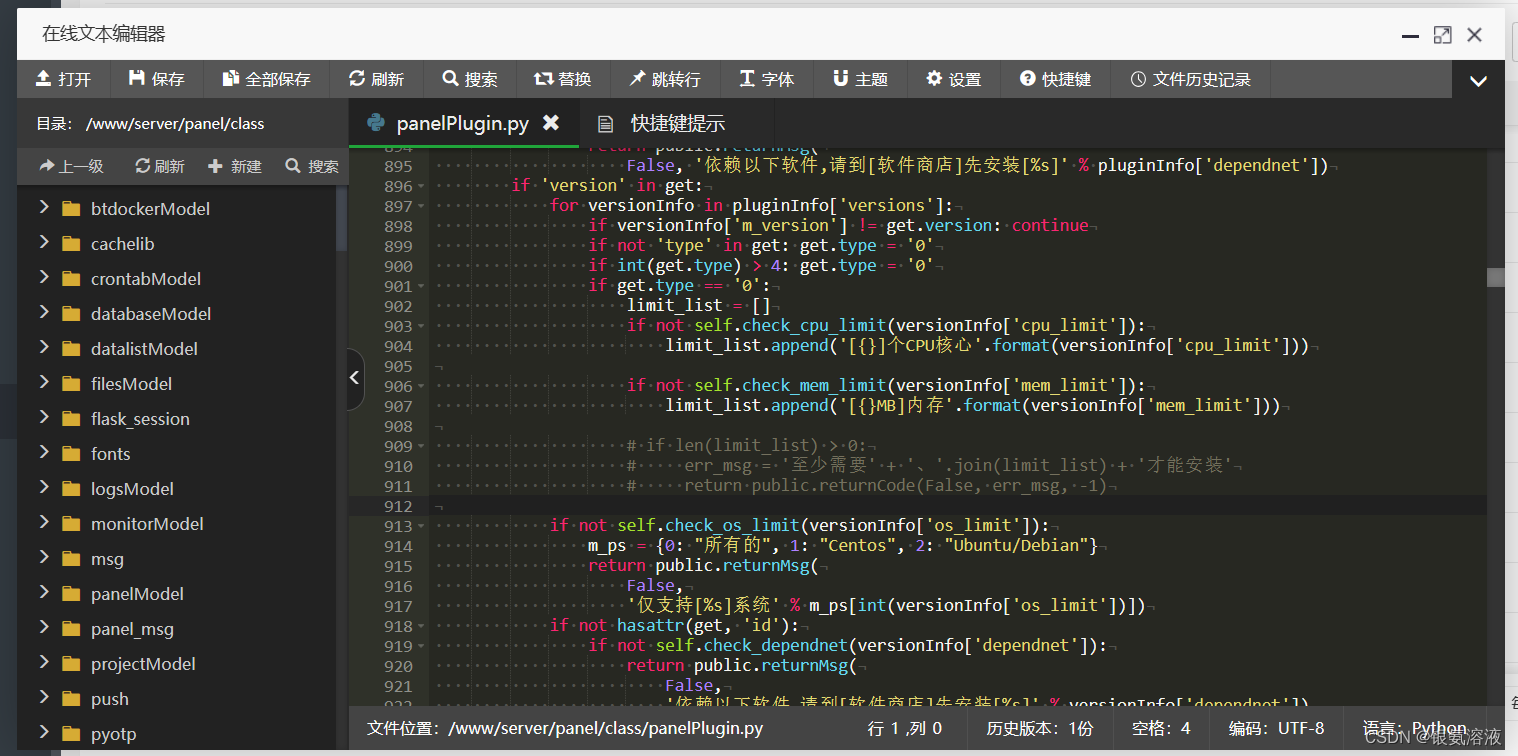The image size is (1518, 756).
Task: Click line number 912 in gutter
Action: coord(397,506)
